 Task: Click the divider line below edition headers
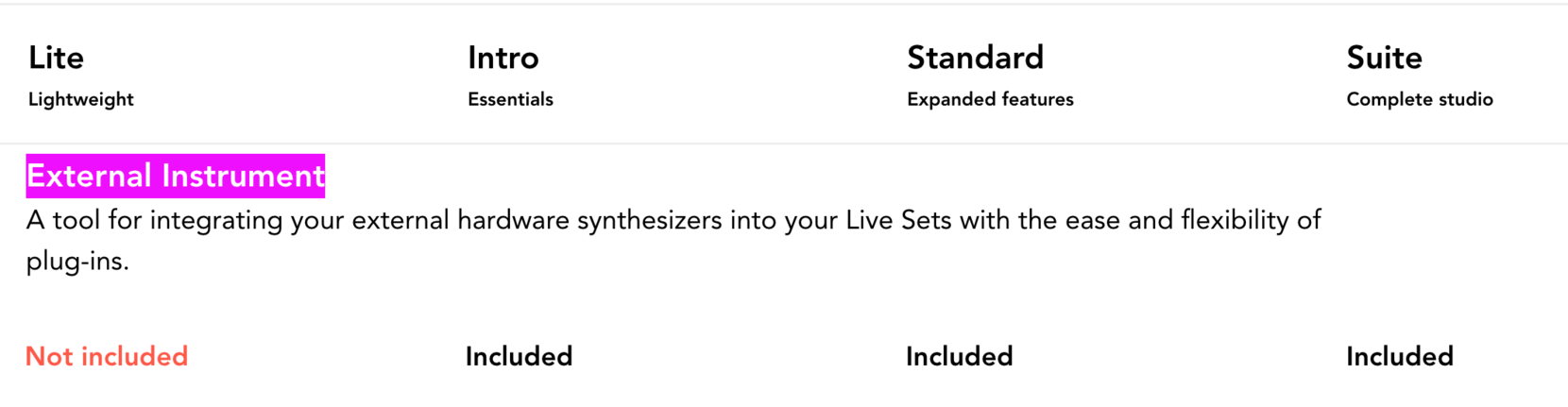pos(784,144)
